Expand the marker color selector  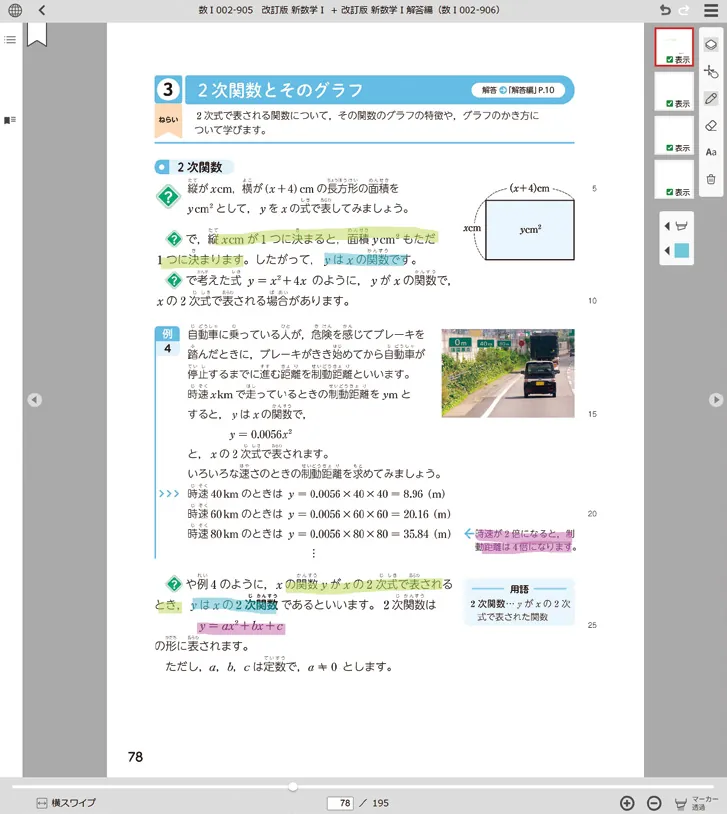pos(667,251)
